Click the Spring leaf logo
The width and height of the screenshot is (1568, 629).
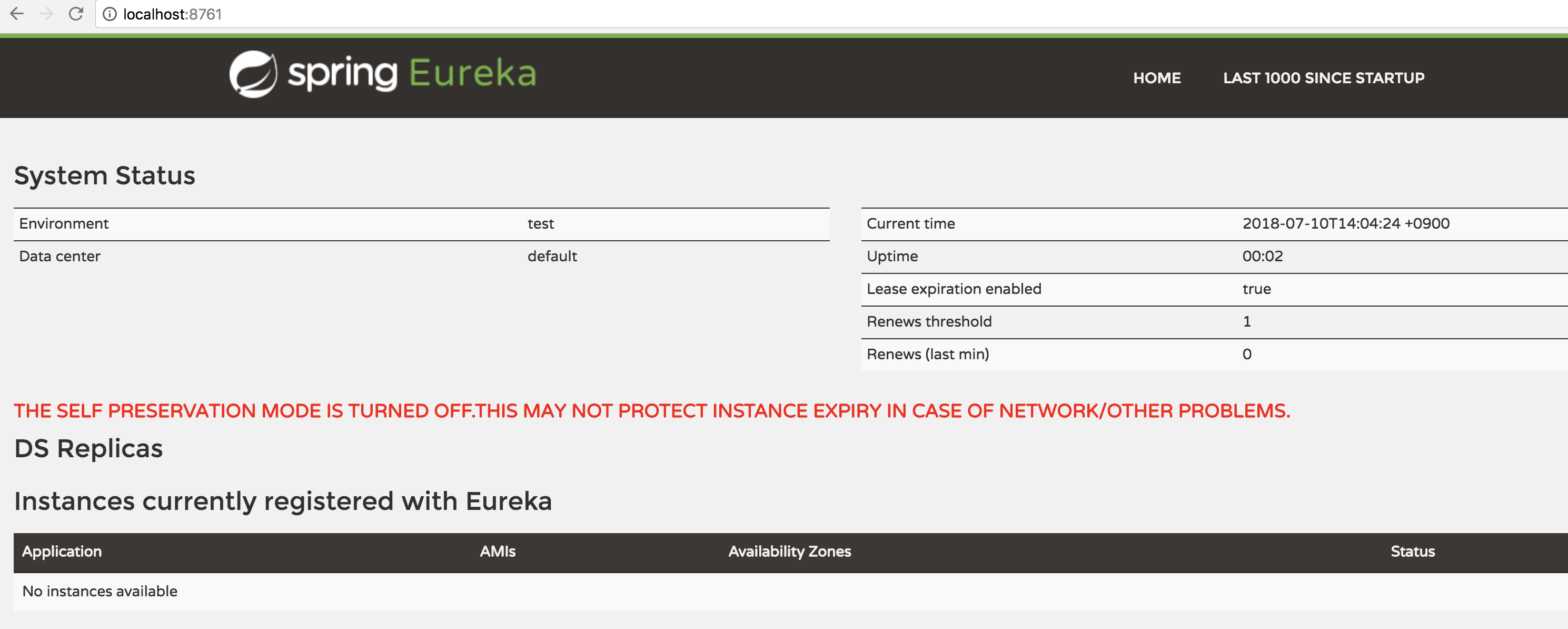click(x=253, y=74)
